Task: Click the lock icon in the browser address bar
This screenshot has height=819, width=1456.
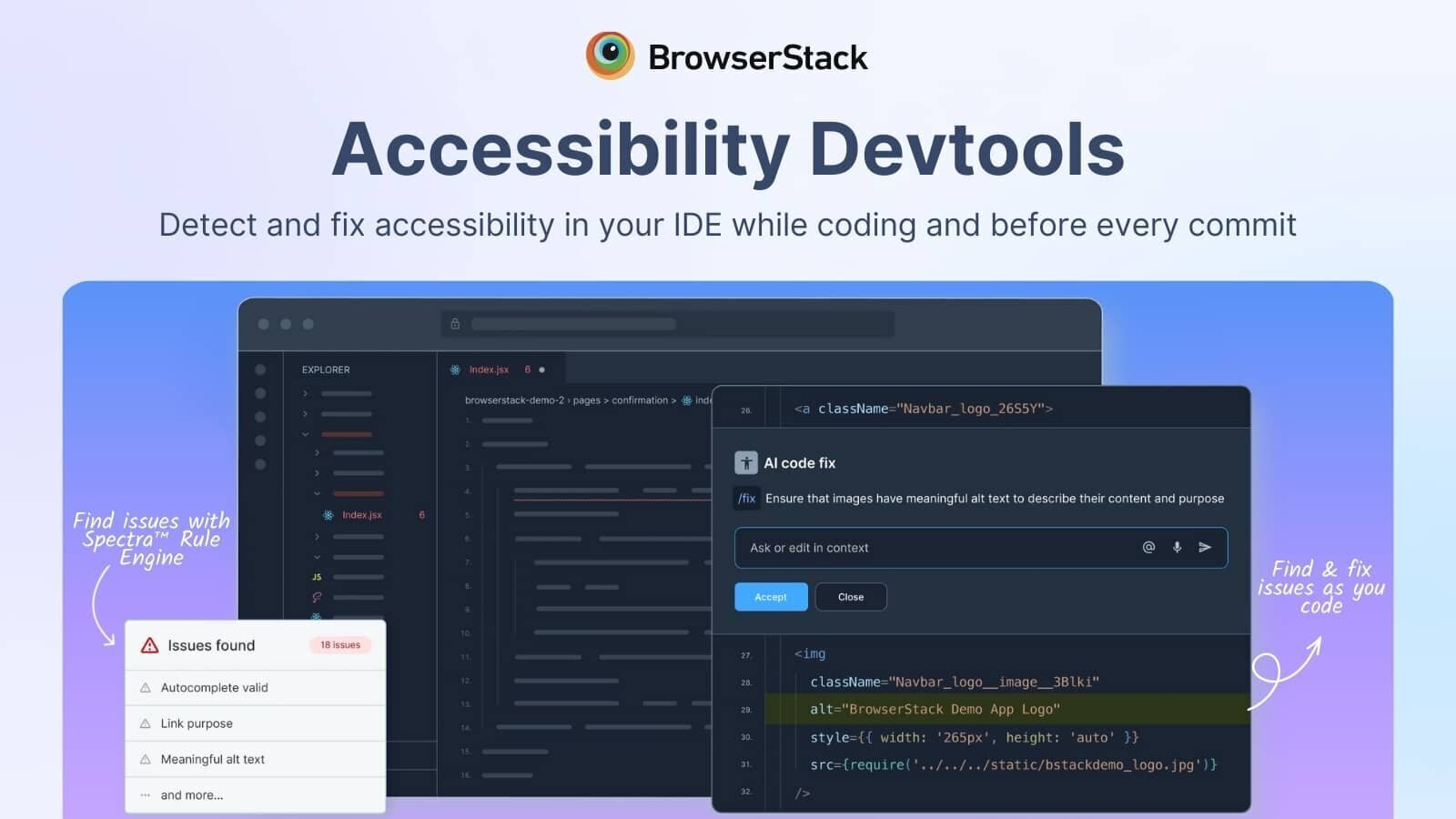Action: pos(455,324)
